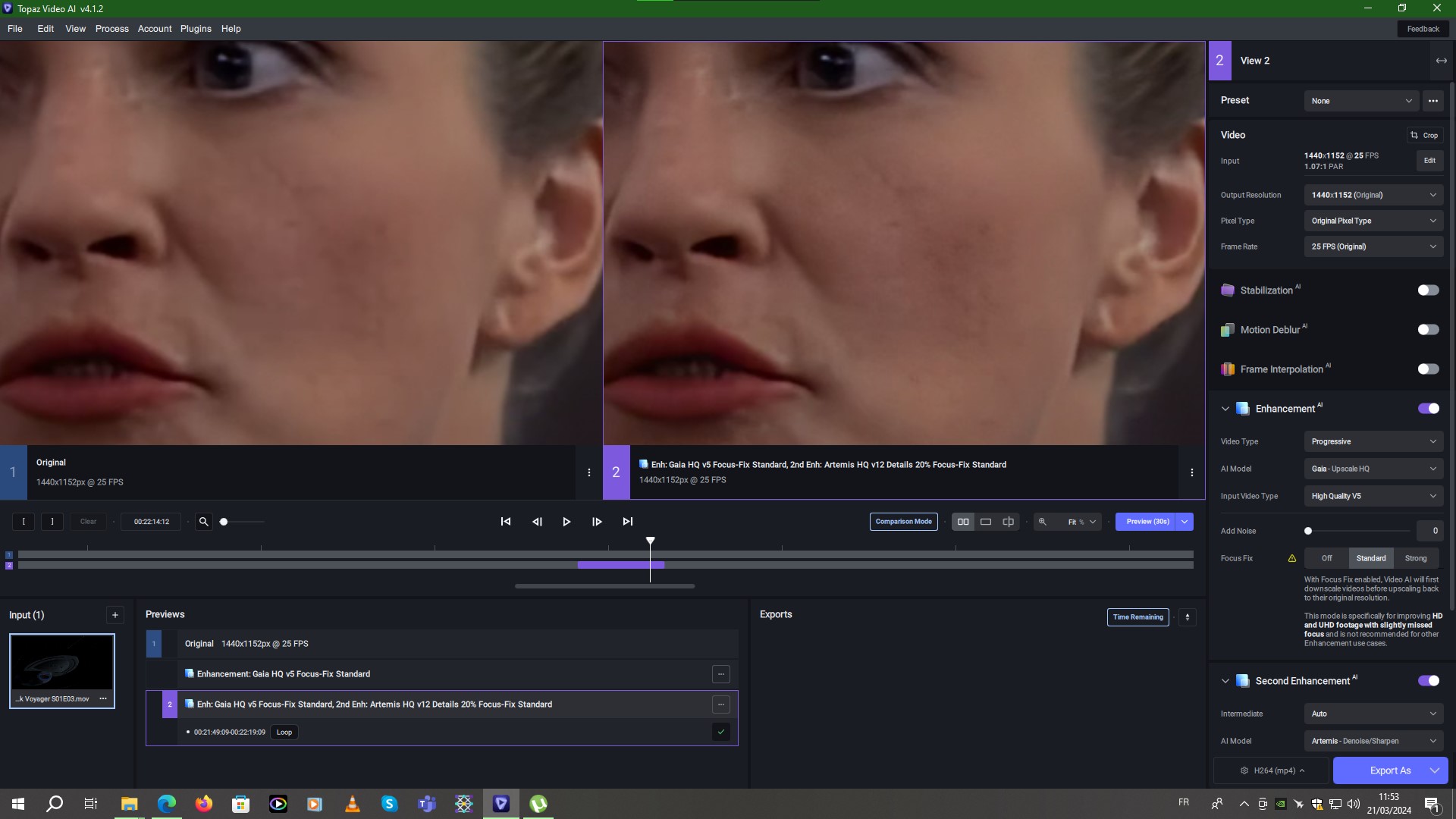Open the Process menu

click(111, 29)
